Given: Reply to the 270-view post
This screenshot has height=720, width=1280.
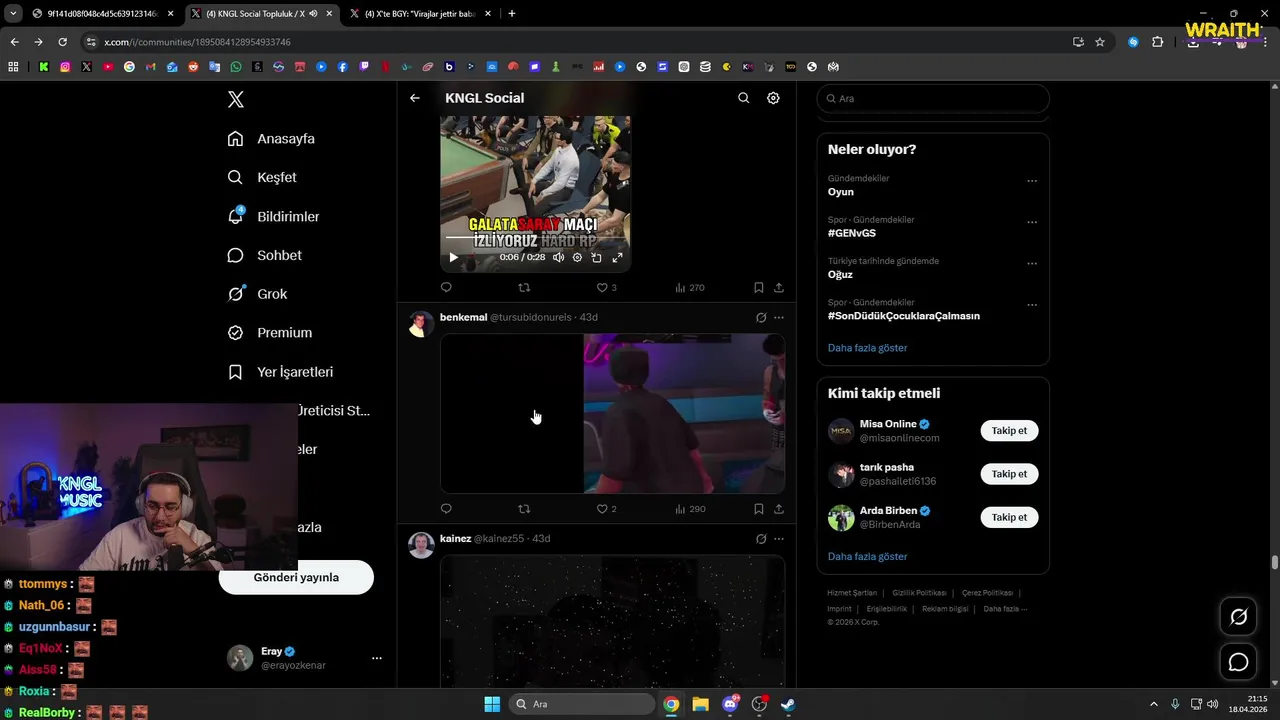Looking at the screenshot, I should (446, 287).
